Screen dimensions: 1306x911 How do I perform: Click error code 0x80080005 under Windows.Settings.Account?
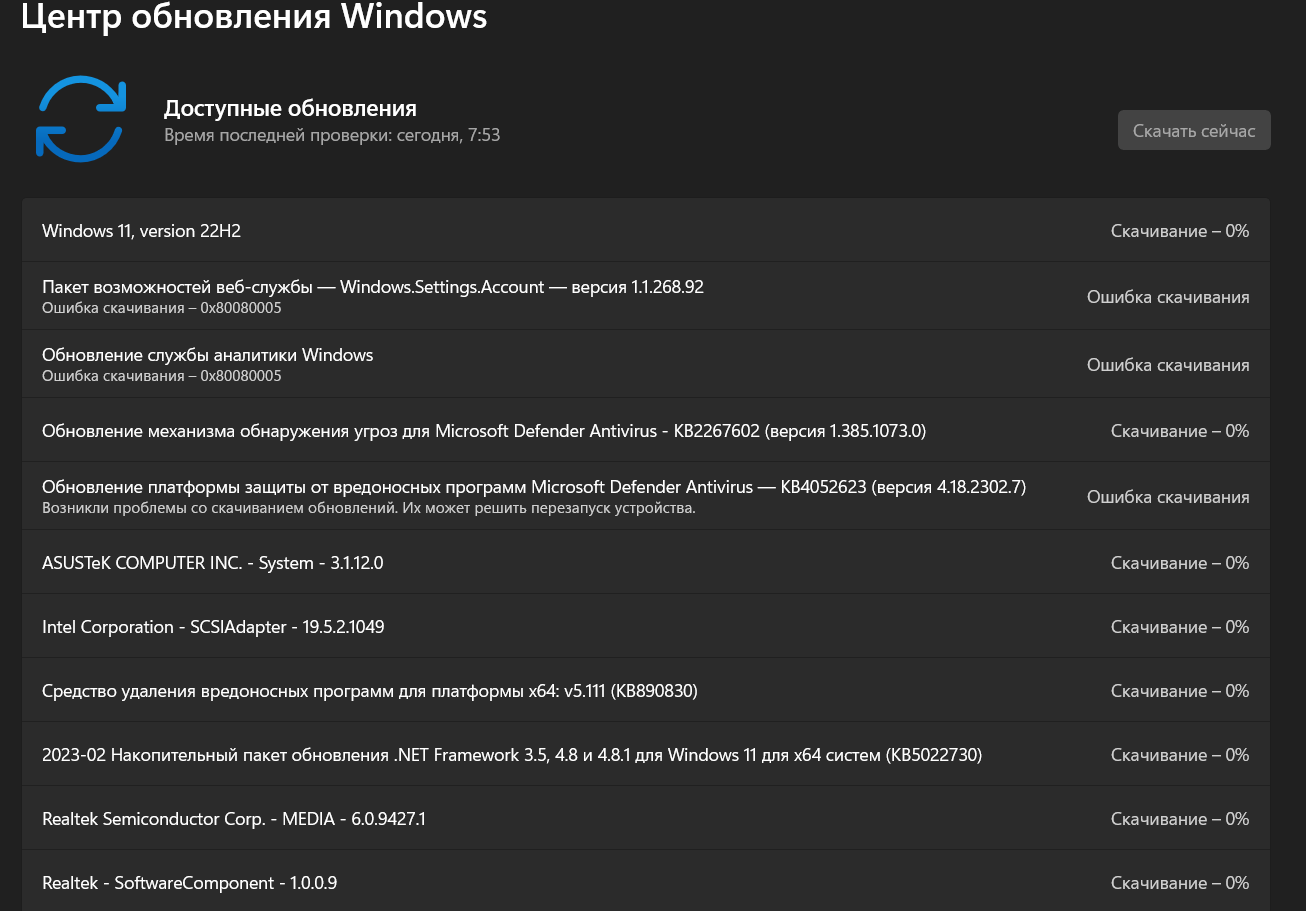[x=241, y=308]
